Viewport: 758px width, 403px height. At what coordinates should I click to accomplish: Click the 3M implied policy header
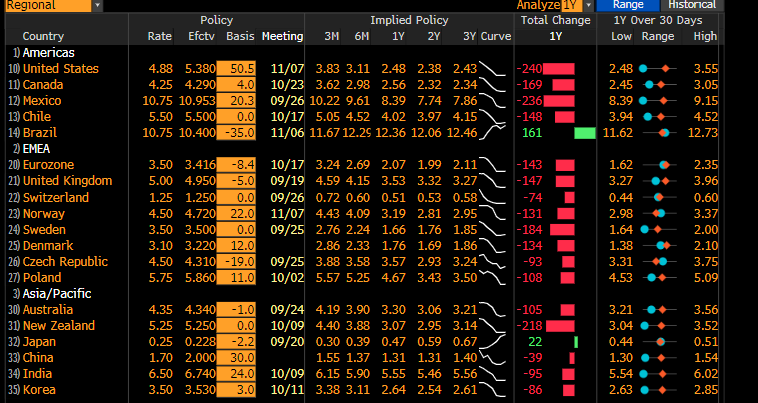click(331, 36)
